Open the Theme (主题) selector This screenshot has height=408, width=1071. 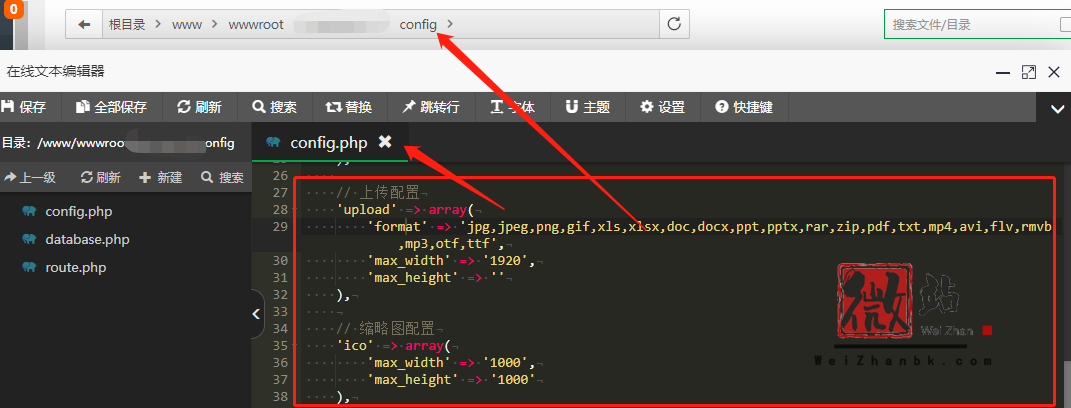587,107
